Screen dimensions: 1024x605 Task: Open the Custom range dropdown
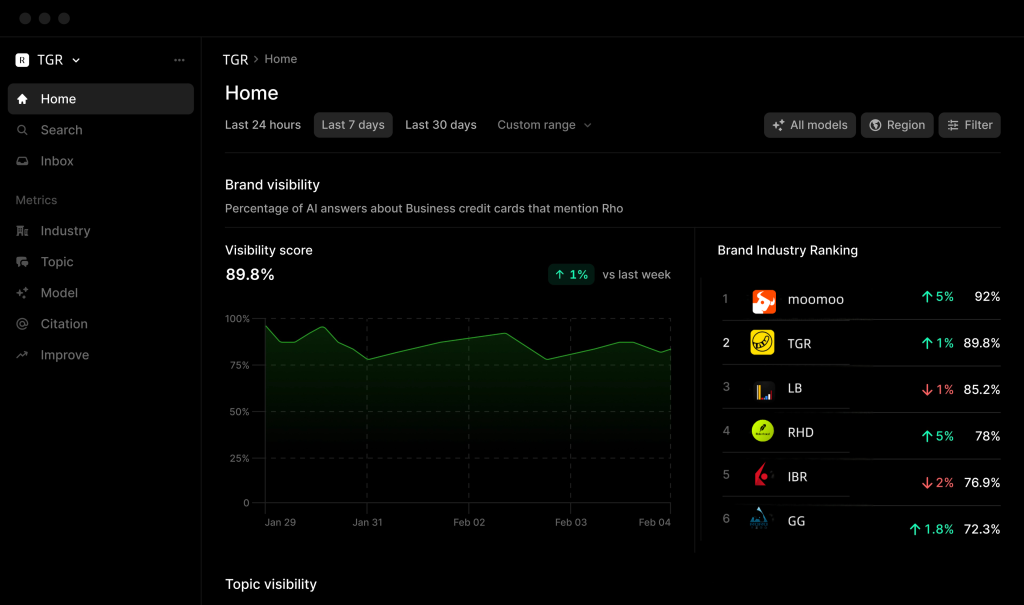[x=544, y=125]
